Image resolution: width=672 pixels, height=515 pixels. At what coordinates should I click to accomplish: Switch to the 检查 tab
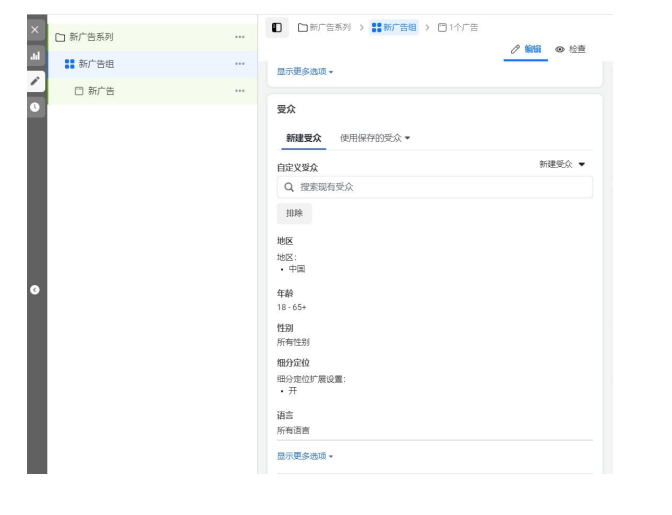(571, 49)
